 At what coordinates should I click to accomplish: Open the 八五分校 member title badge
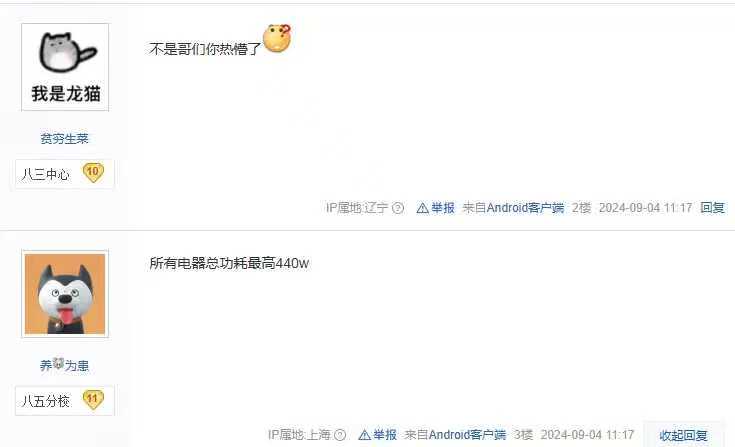point(45,401)
